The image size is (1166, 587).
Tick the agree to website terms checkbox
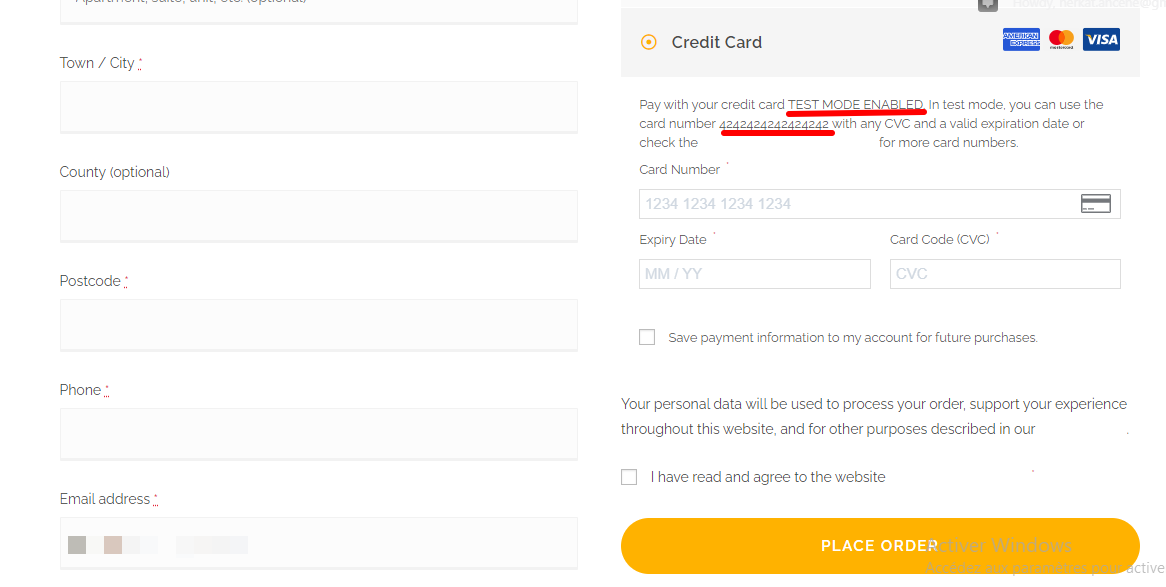pos(629,477)
